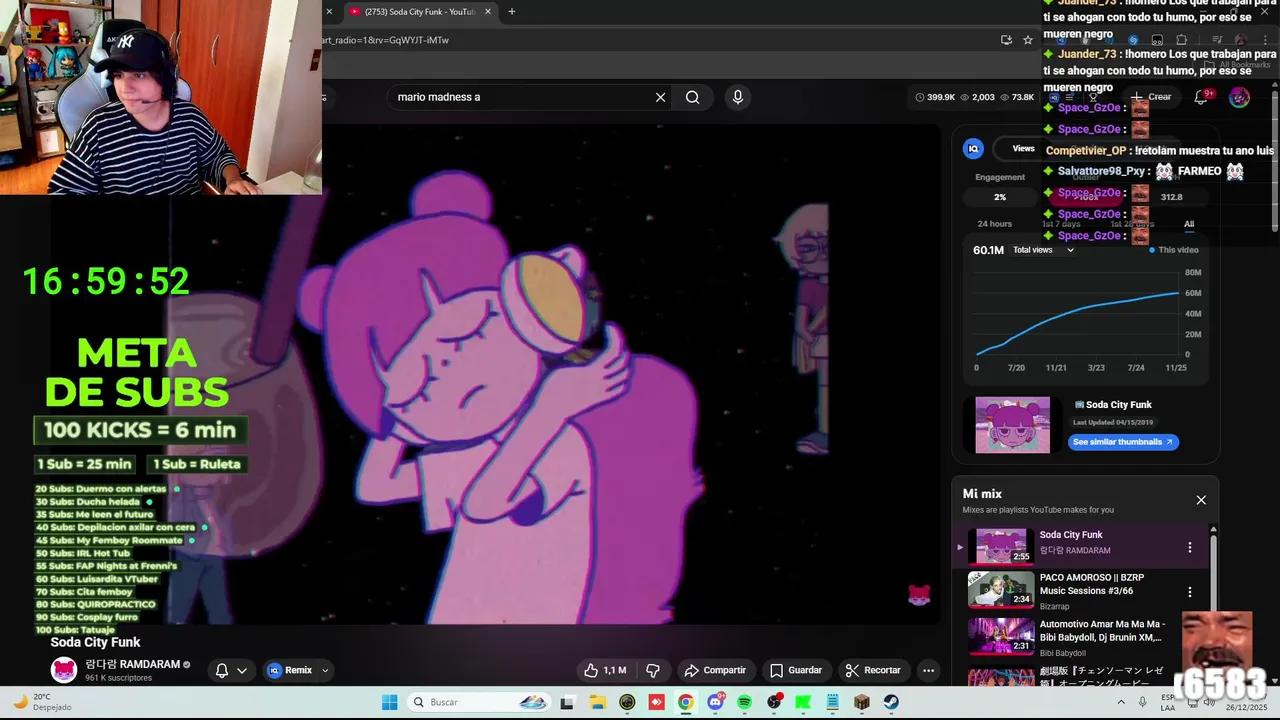Open YouTube notifications bell

[x=1201, y=97]
